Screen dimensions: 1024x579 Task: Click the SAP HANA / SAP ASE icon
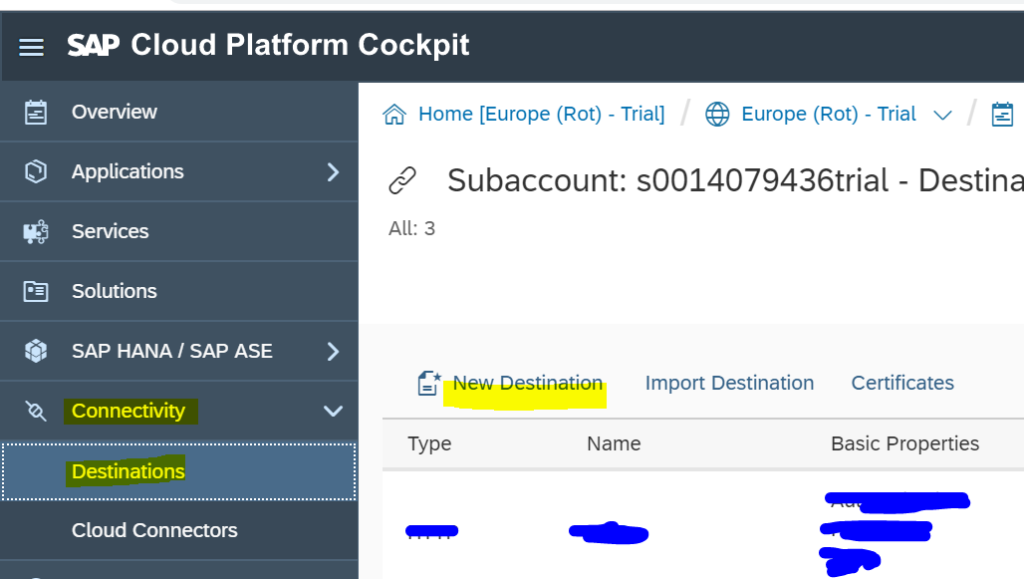click(36, 351)
